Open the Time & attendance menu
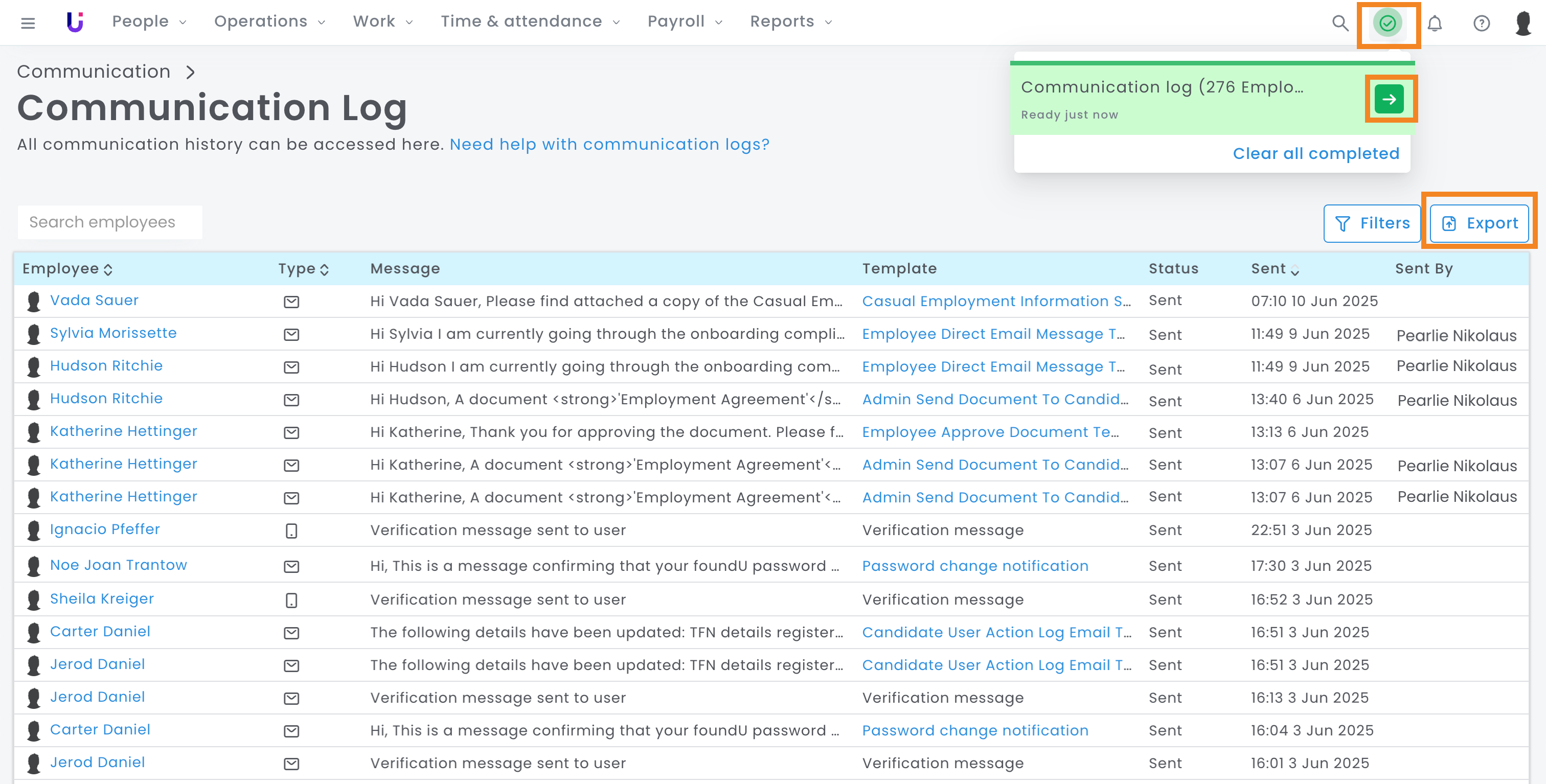Image resolution: width=1546 pixels, height=784 pixels. pos(530,21)
